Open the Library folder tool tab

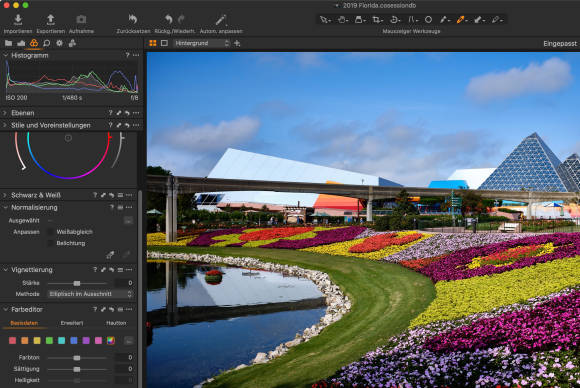[x=8, y=43]
